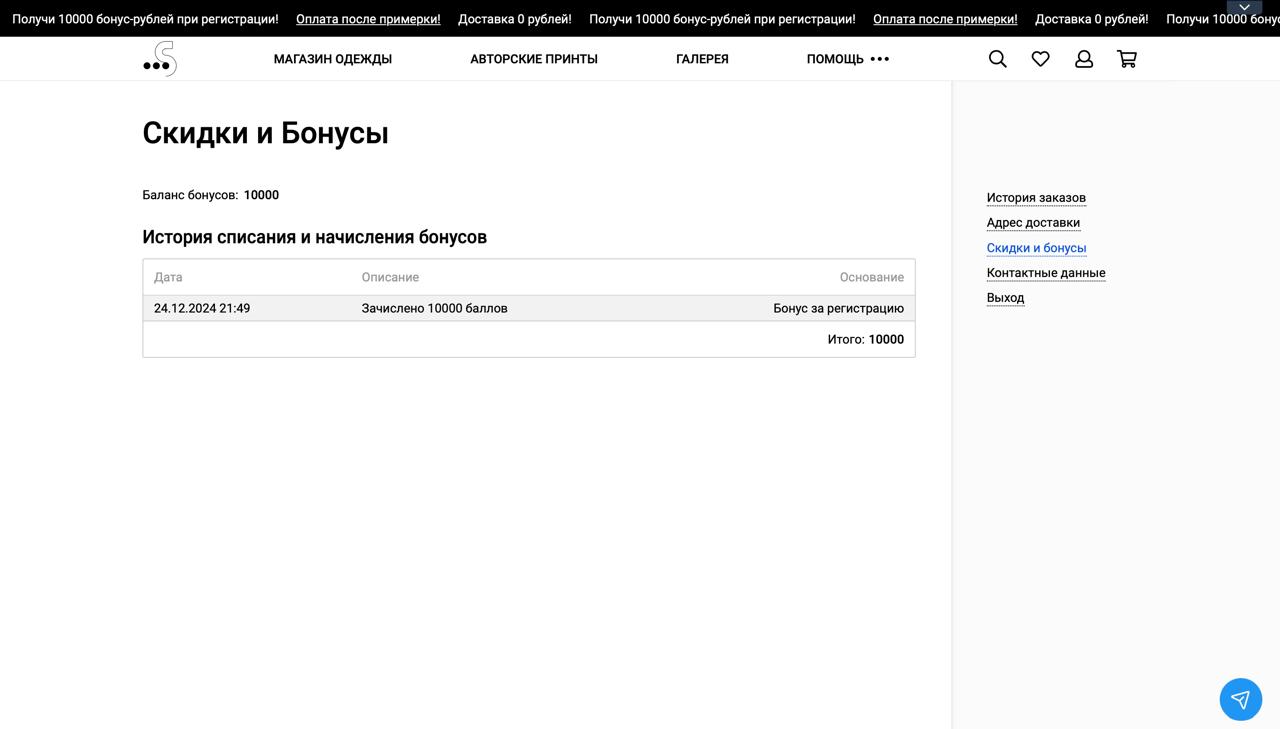The image size is (1280, 729).
Task: Open МАГАЗИН ОДЕЖДЫ menu
Action: coord(333,59)
